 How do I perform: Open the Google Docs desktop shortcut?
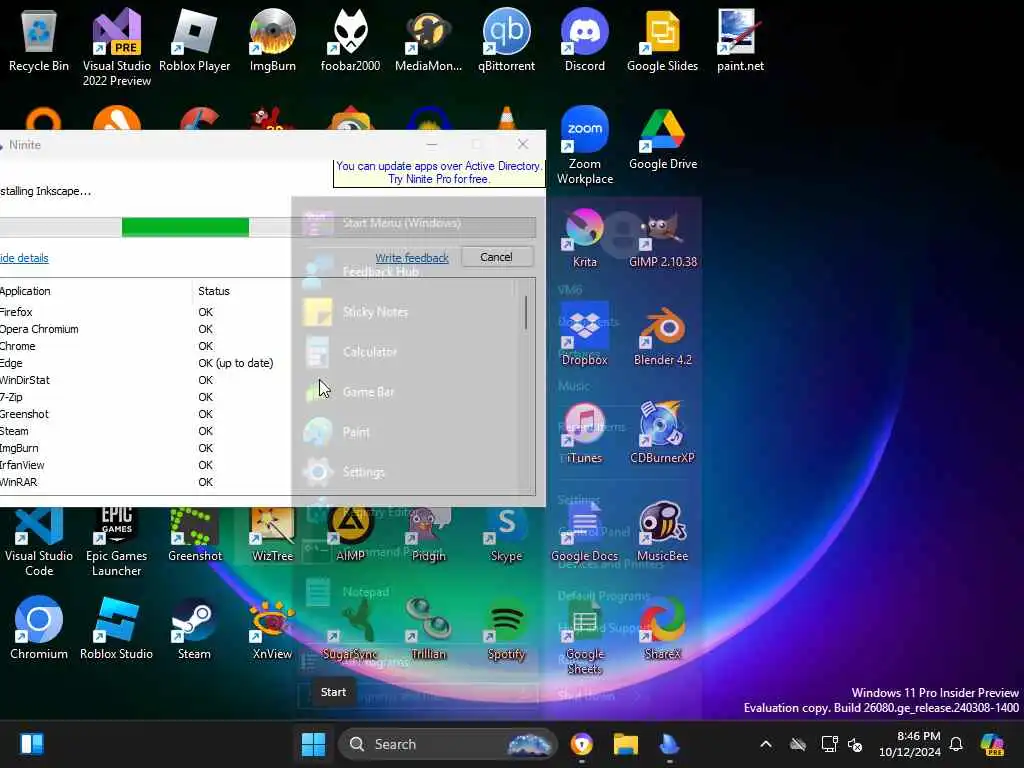tap(584, 530)
